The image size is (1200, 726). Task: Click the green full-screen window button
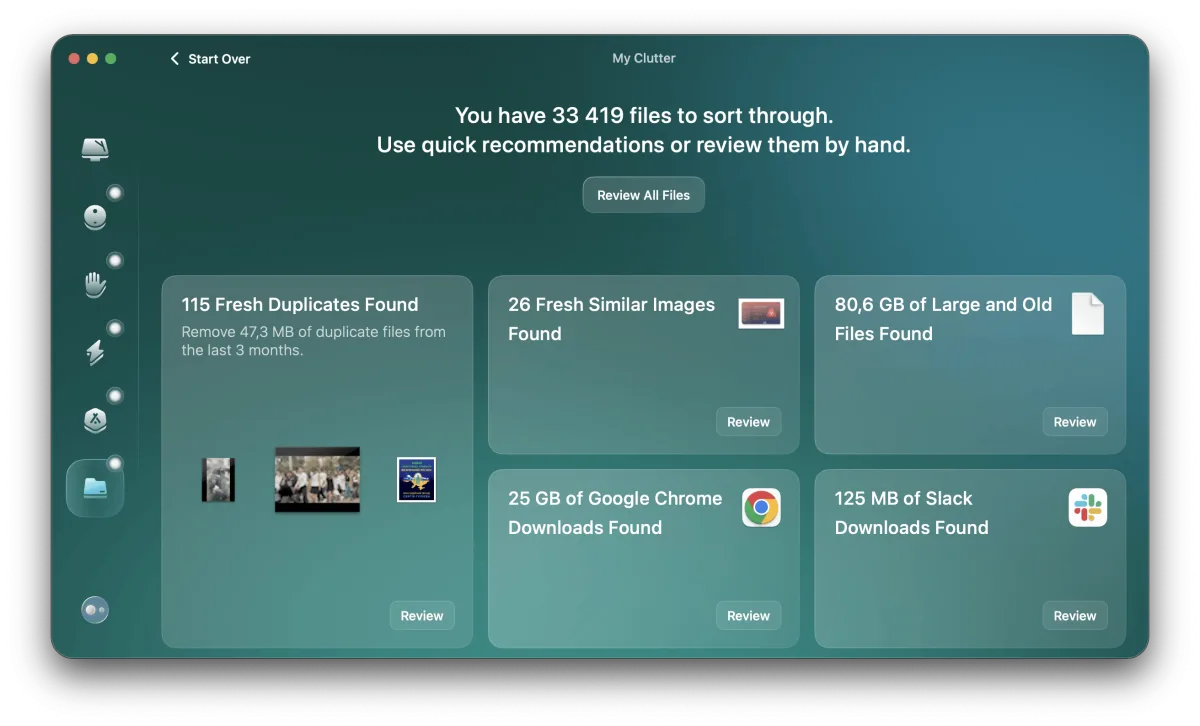pos(111,59)
